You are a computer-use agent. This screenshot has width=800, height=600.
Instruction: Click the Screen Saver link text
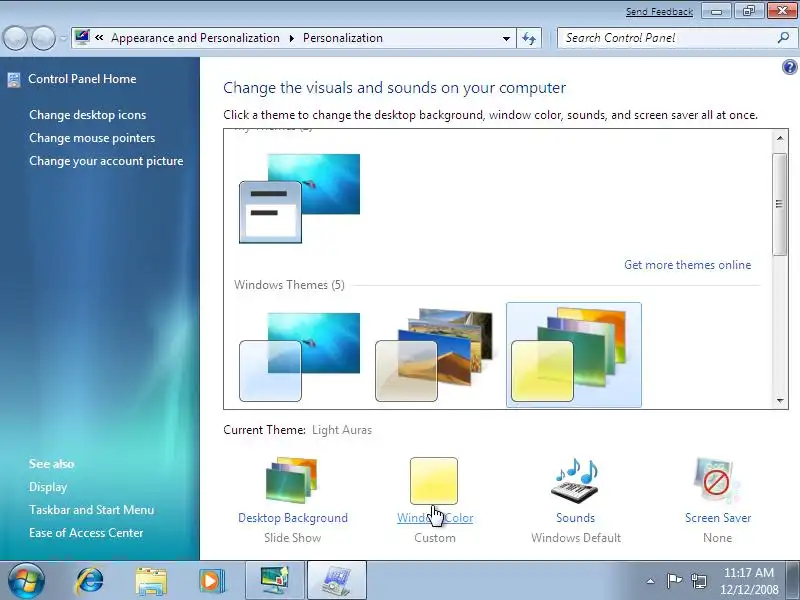(718, 518)
